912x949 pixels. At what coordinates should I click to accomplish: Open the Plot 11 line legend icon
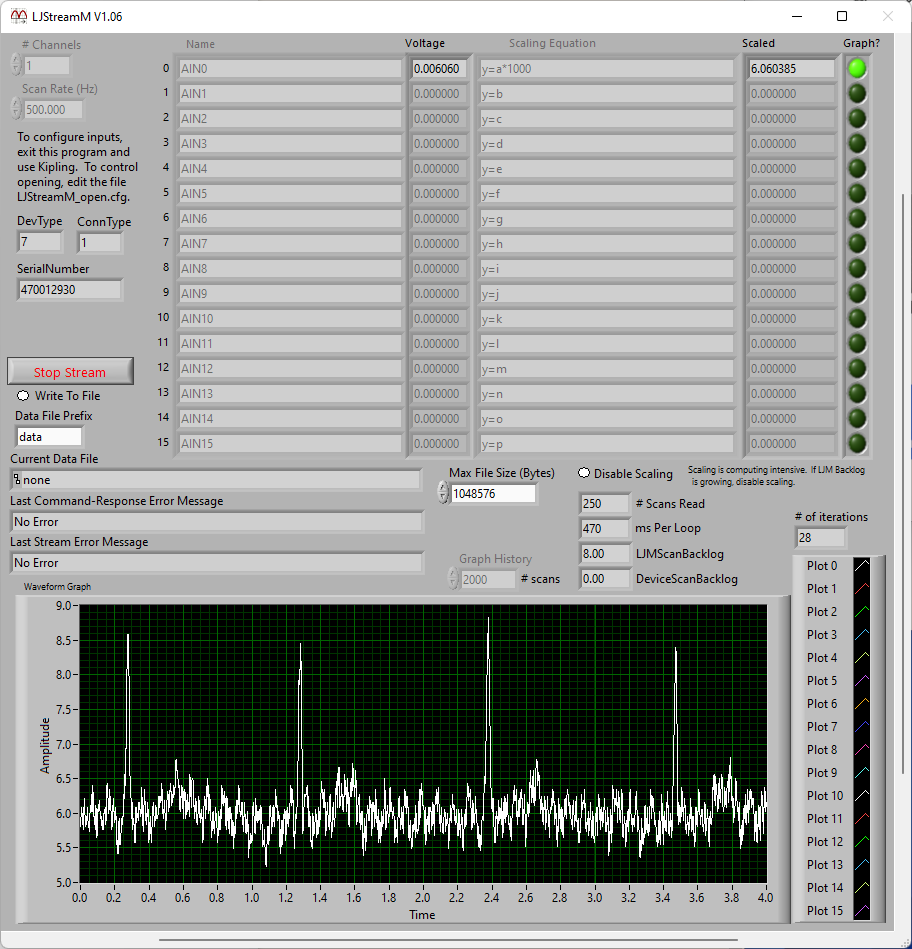[x=862, y=819]
